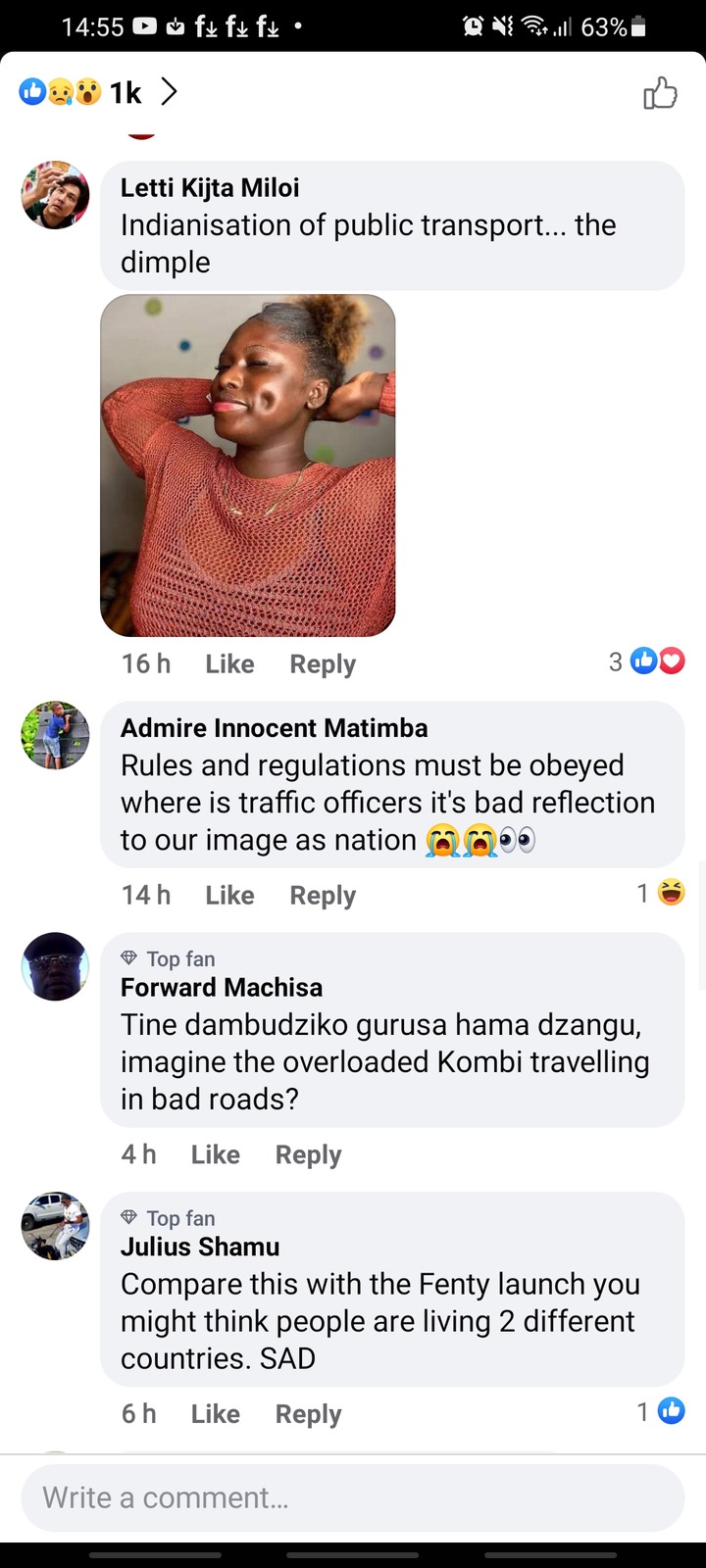Reply to Julius Shamu's comment
This screenshot has width=706, height=1568.
308,1415
